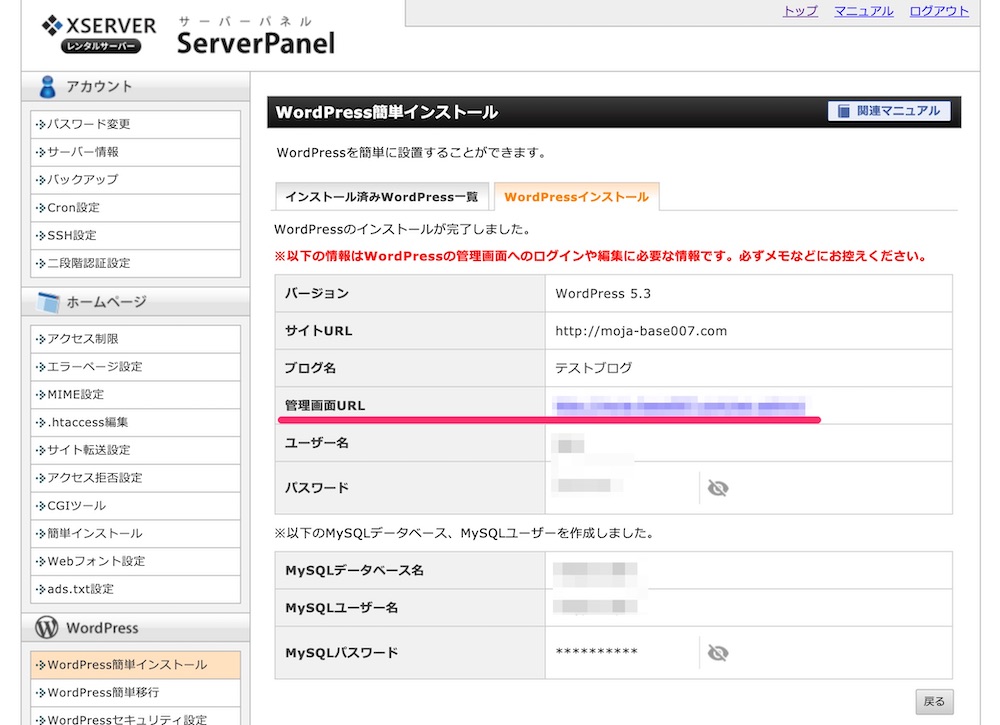1000x725 pixels.
Task: Click the ユーザー名 row label
Action: pyautogui.click(x=316, y=443)
